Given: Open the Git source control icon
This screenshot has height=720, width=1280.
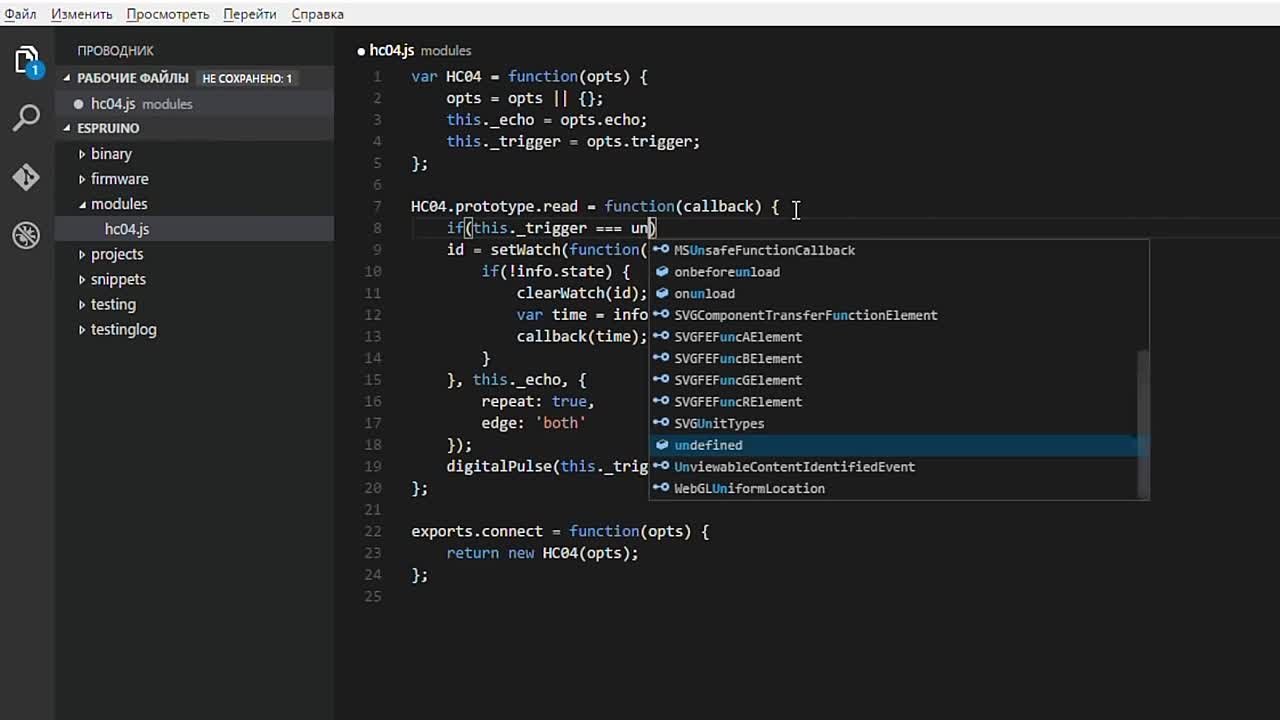Looking at the screenshot, I should coord(27,177).
